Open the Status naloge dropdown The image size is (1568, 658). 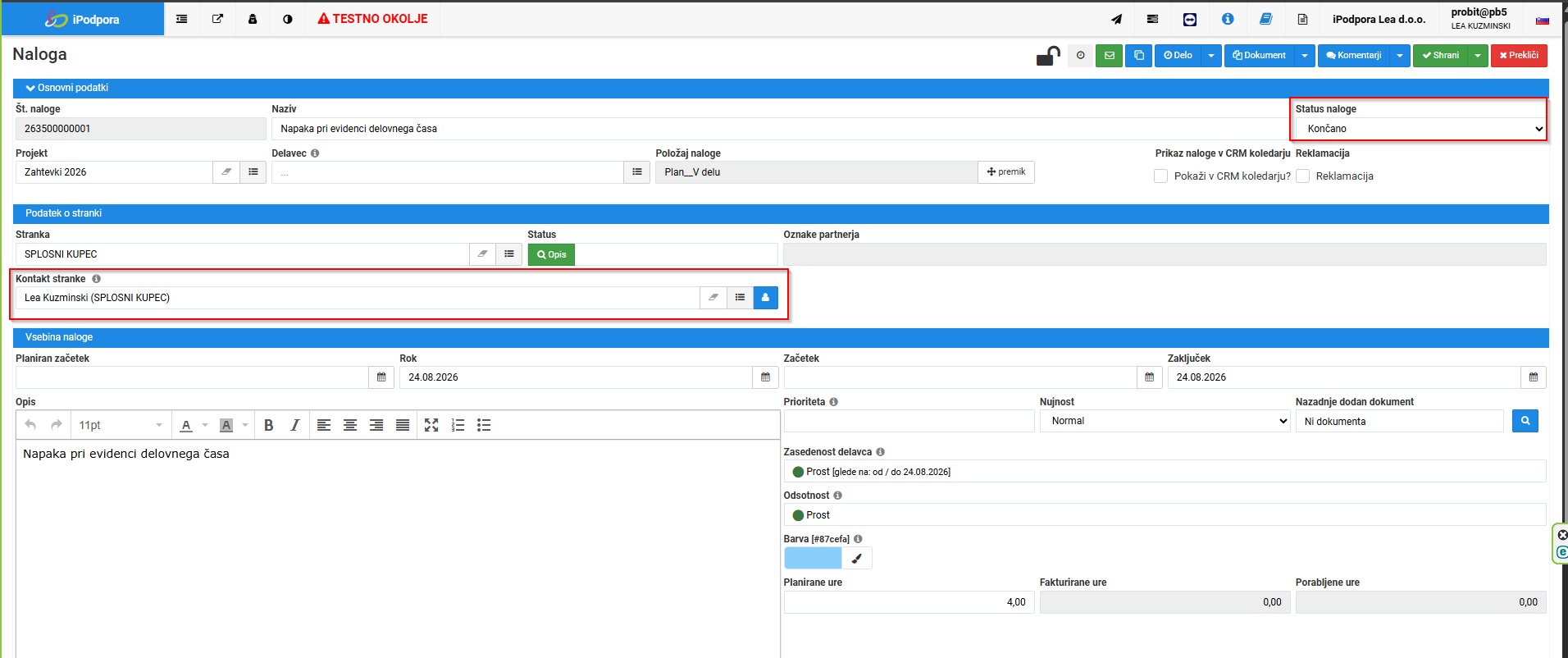point(1420,129)
